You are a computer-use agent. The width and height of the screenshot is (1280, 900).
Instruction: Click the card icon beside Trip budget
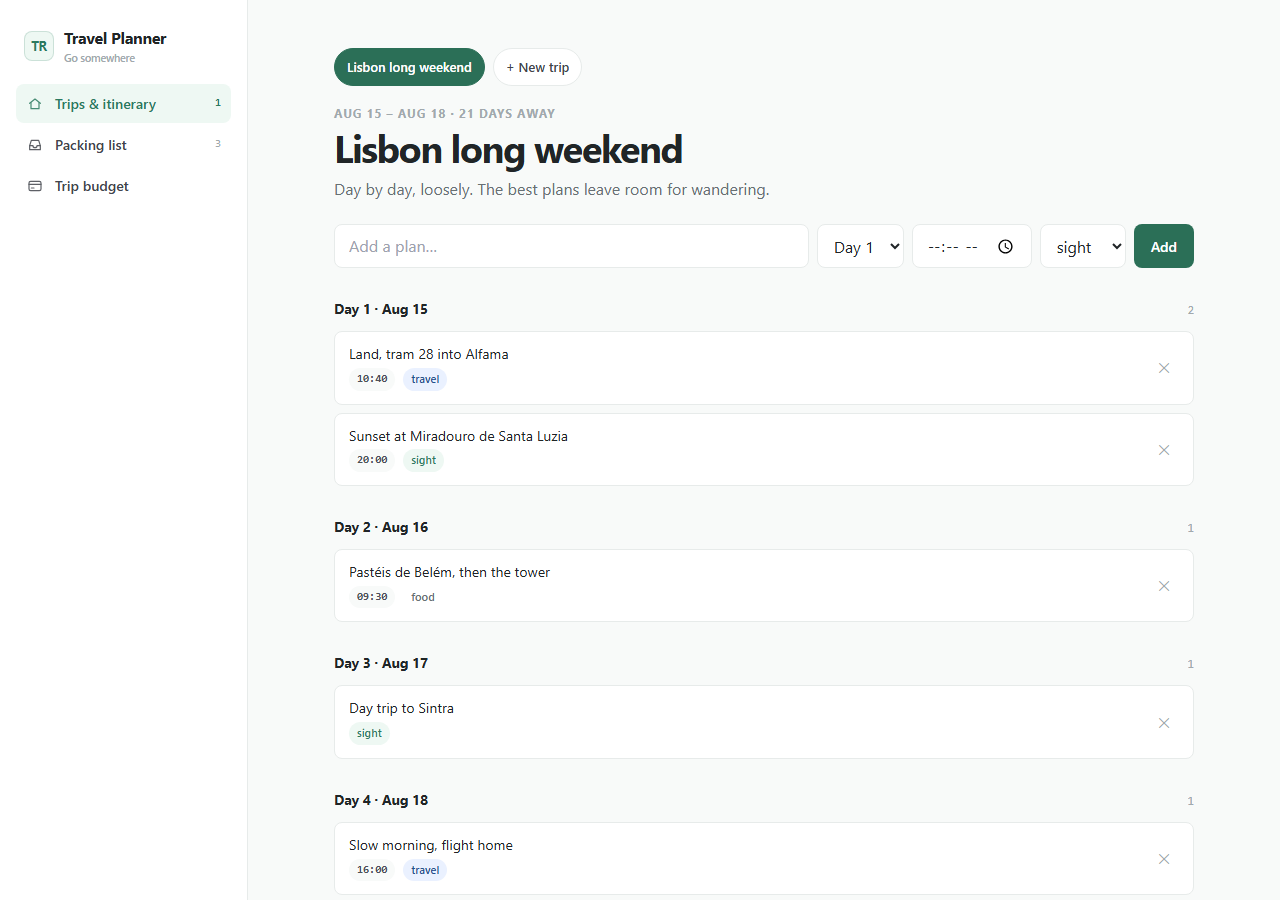pyautogui.click(x=35, y=186)
